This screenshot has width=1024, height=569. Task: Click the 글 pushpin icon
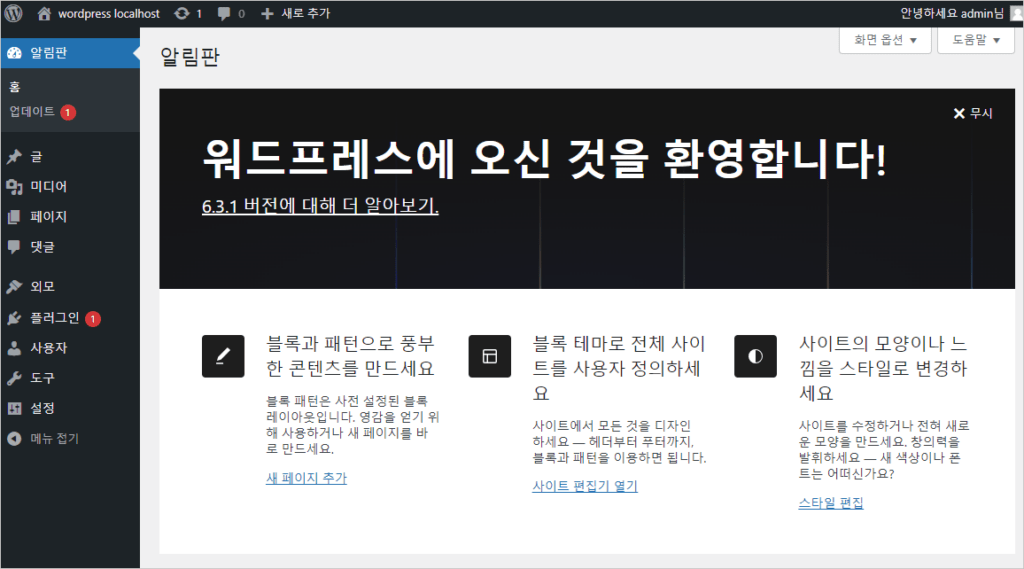(14, 157)
